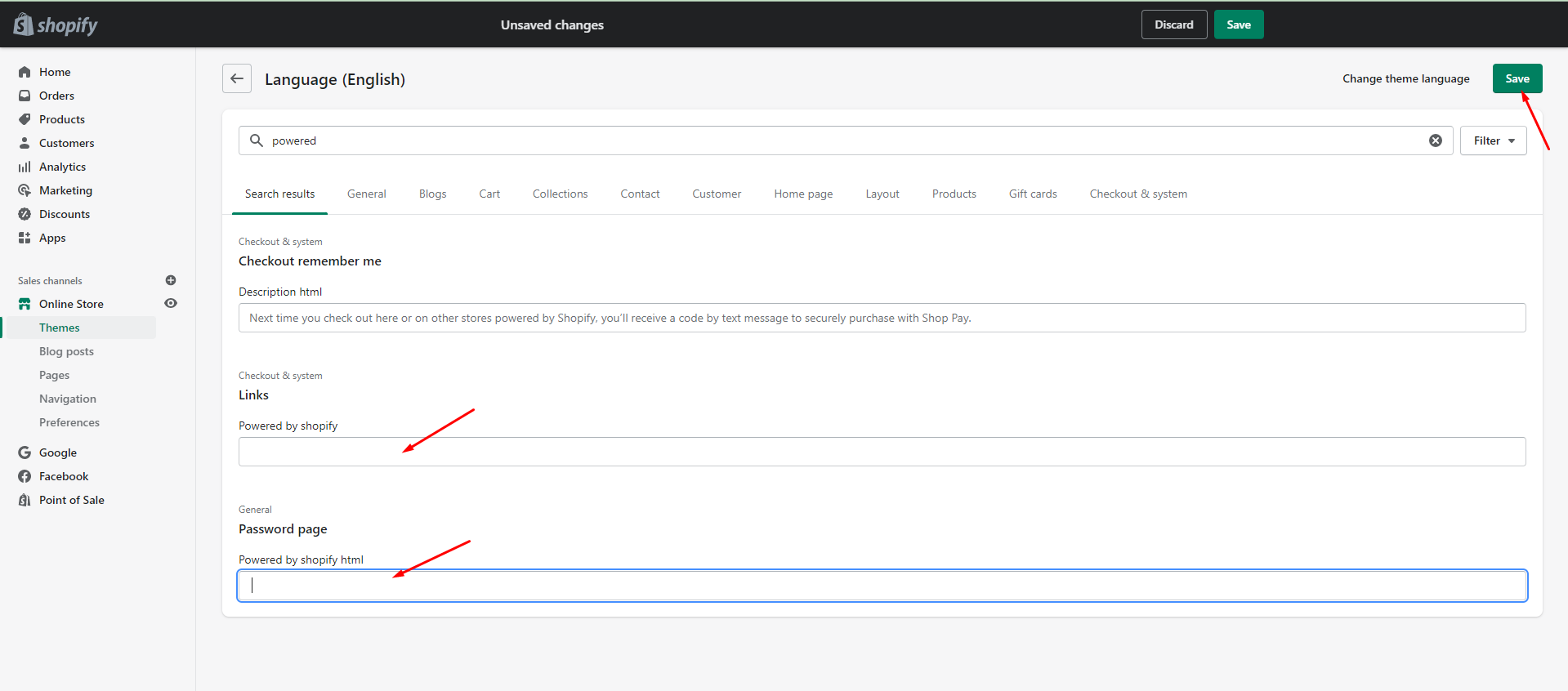Image resolution: width=1568 pixels, height=691 pixels.
Task: Open the Cart tab
Action: click(489, 194)
